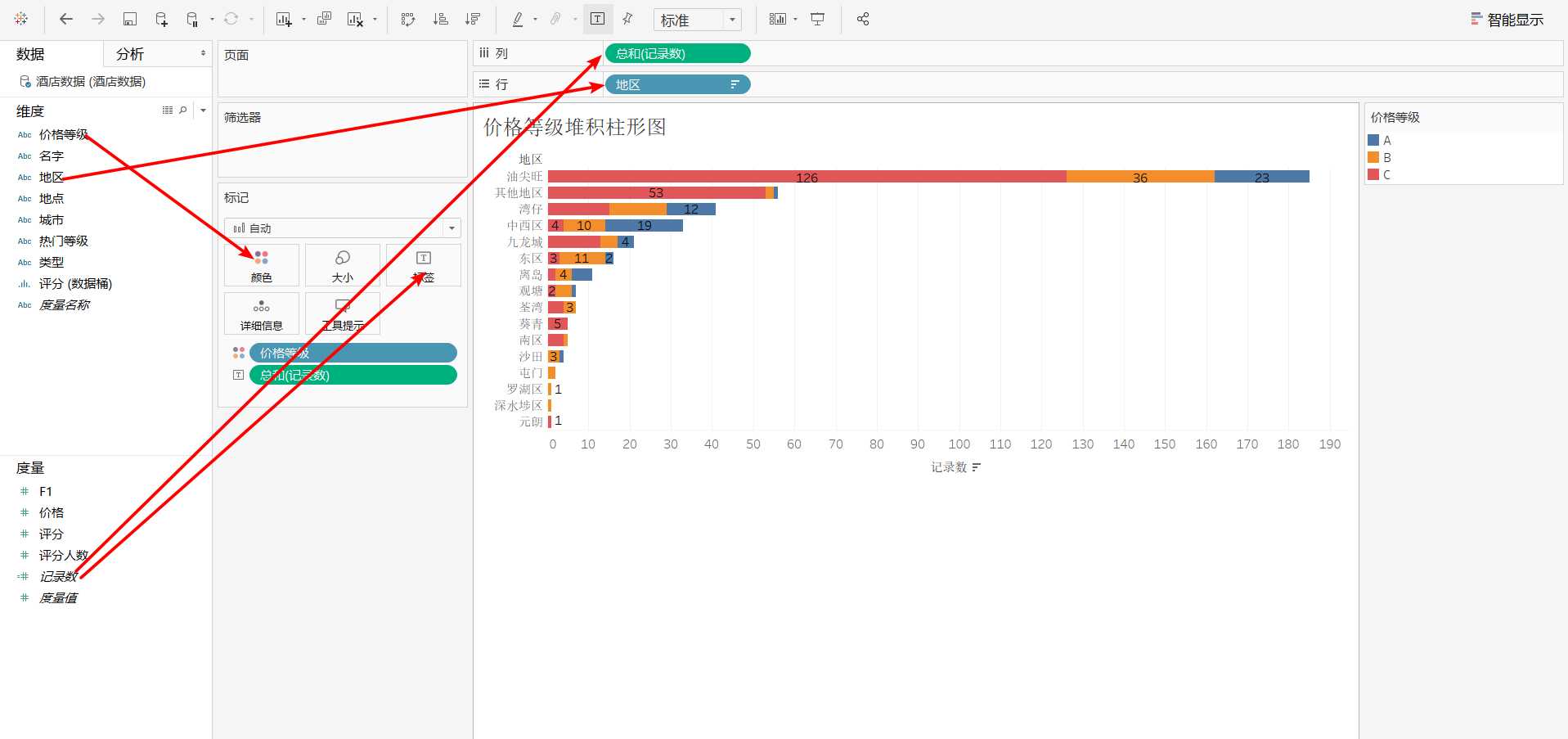Select the 地点 dimension field
1568x739 pixels.
[52, 198]
